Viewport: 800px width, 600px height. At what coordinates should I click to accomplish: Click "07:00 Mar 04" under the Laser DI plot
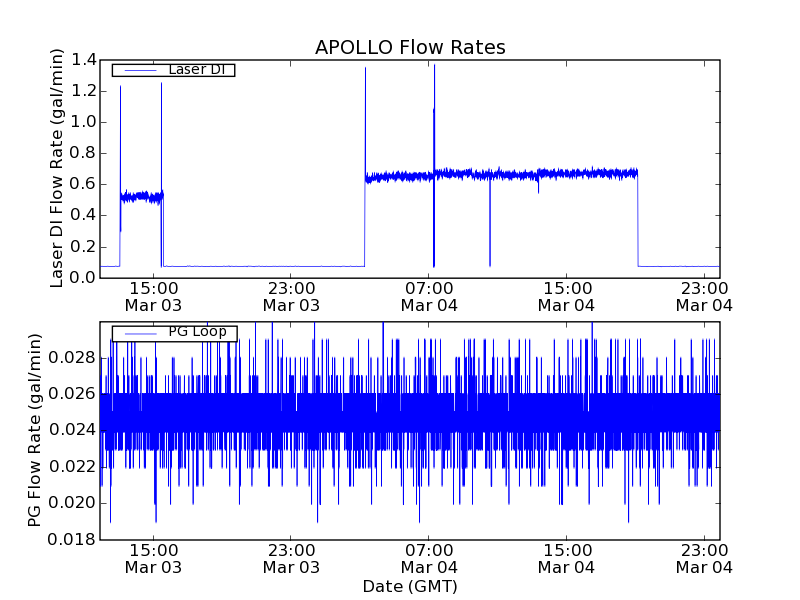click(429, 297)
